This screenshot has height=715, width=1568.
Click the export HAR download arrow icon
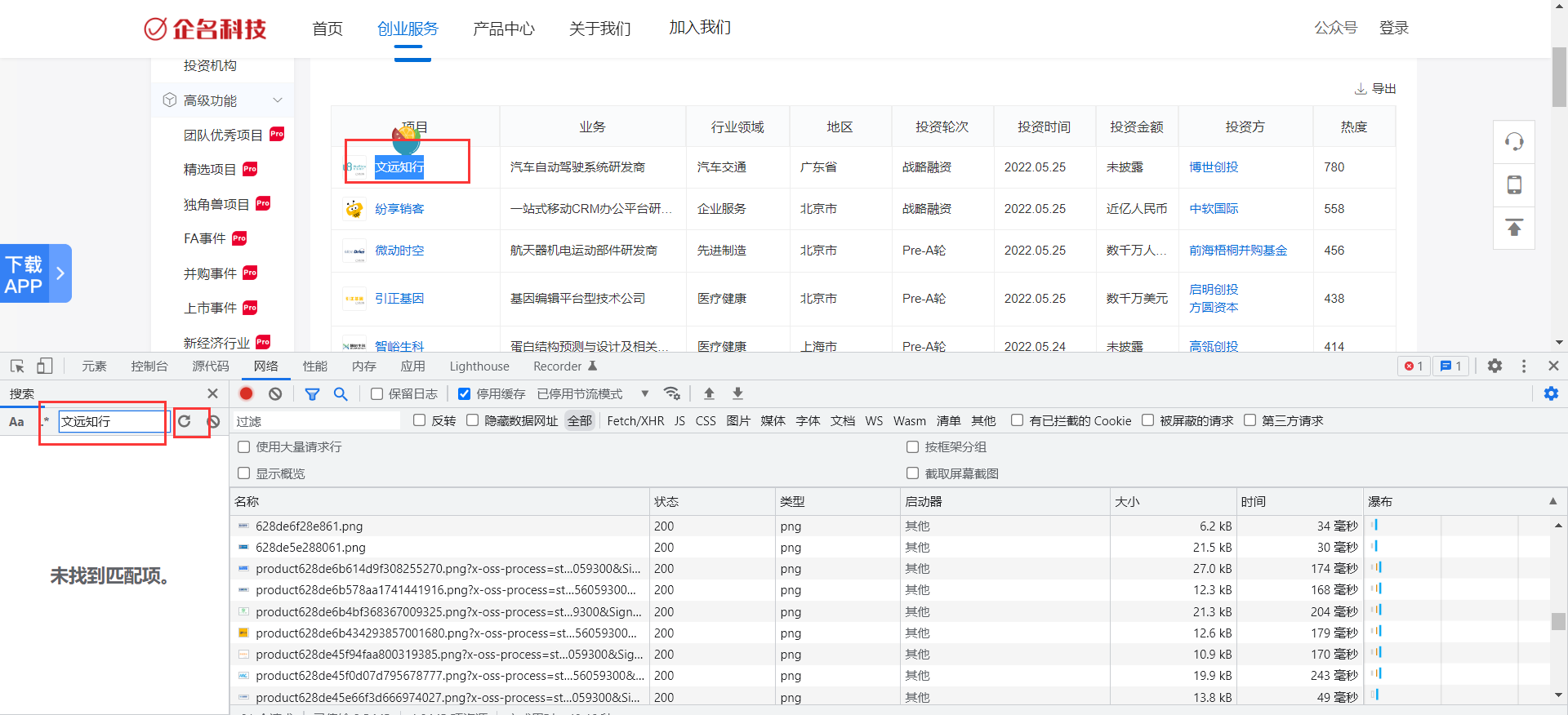pyautogui.click(x=737, y=393)
